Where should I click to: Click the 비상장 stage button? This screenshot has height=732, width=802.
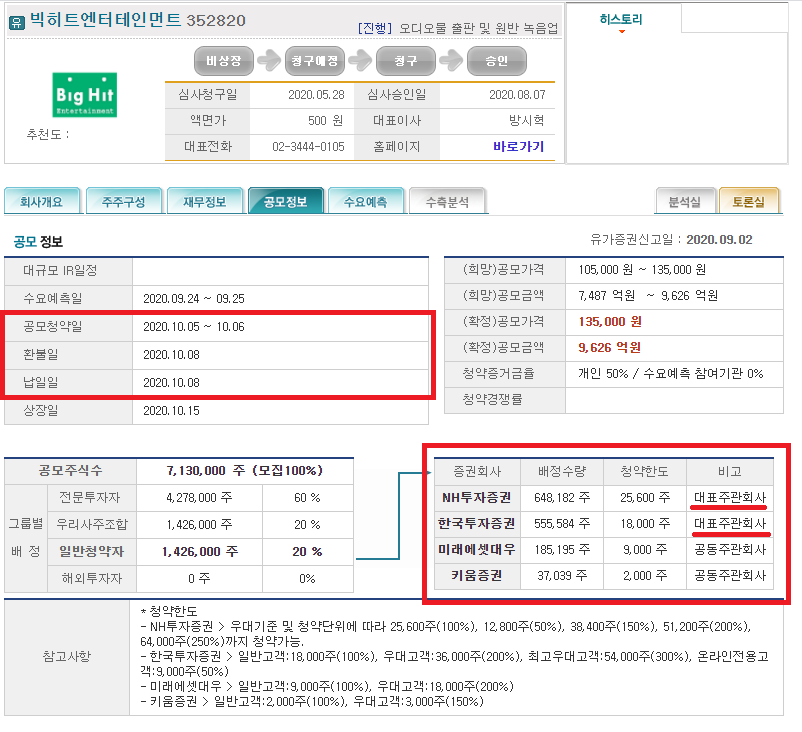coord(224,61)
